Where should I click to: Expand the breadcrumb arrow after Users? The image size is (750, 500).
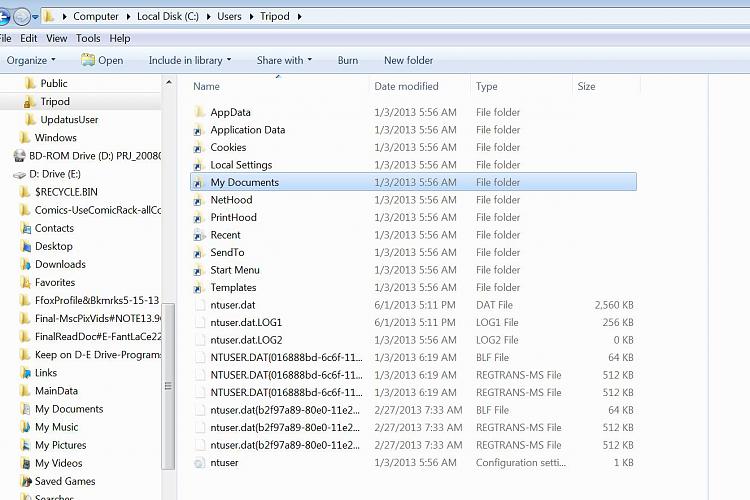[x=252, y=17]
